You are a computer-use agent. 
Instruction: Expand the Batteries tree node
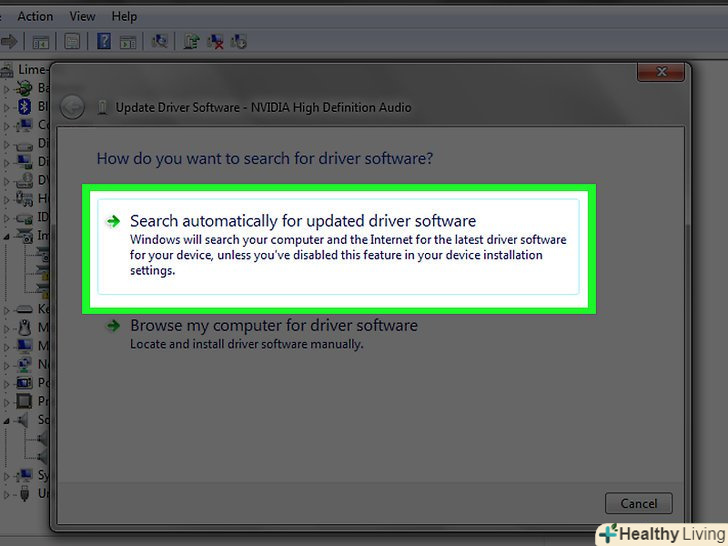pyautogui.click(x=6, y=89)
